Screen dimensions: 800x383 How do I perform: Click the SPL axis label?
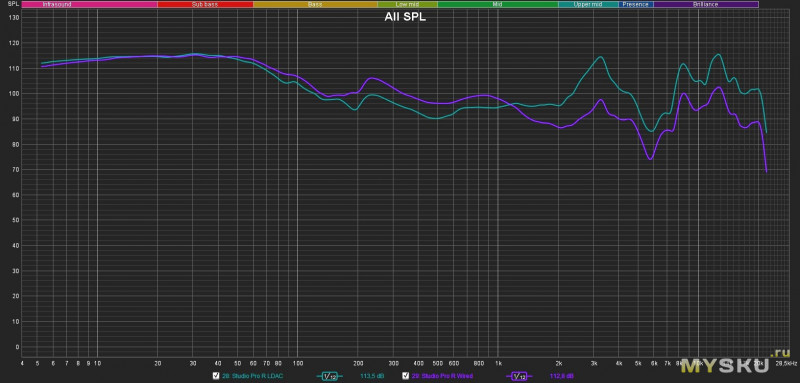[13, 4]
